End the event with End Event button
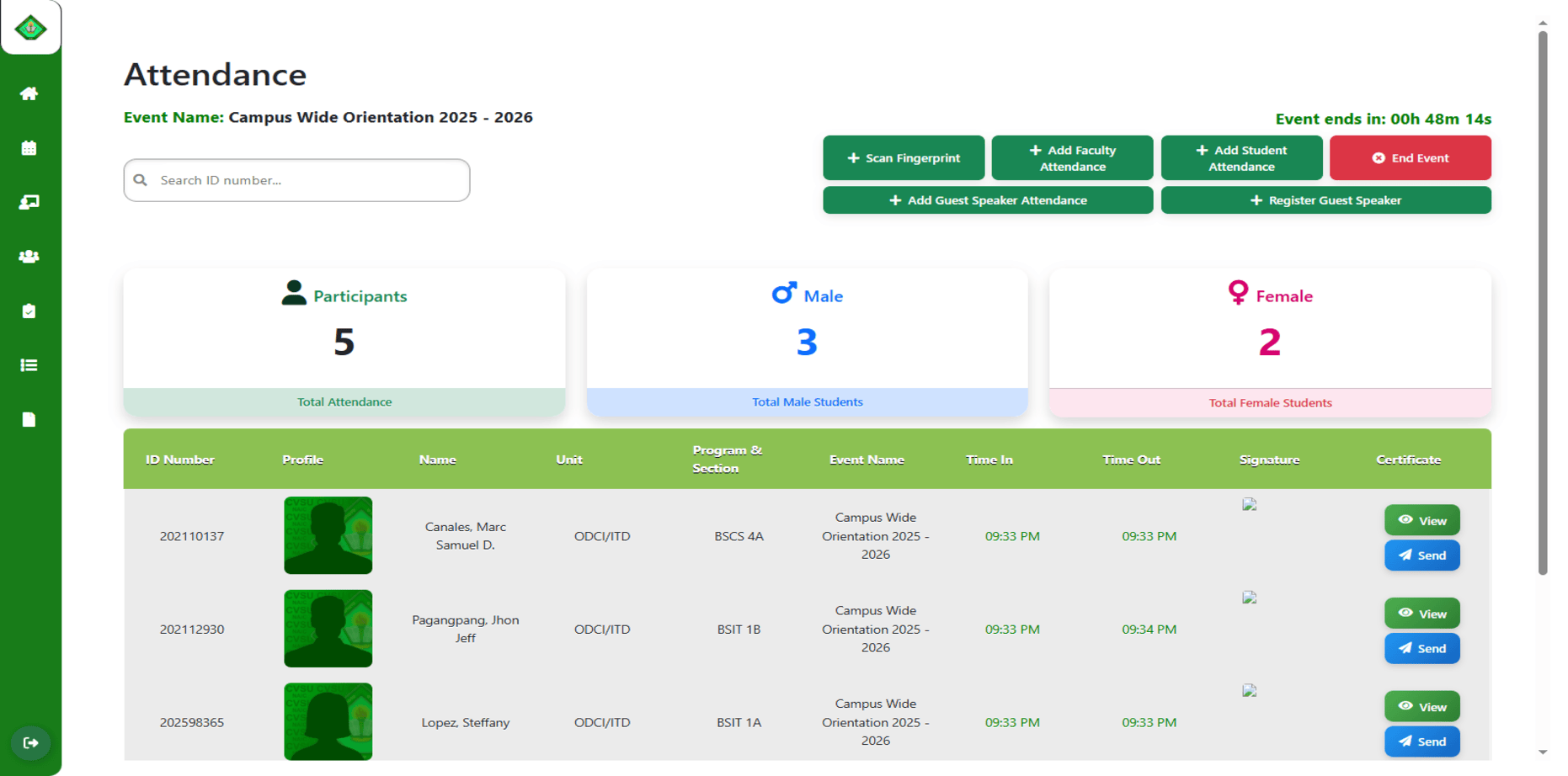This screenshot has height=776, width=1568. (1411, 157)
